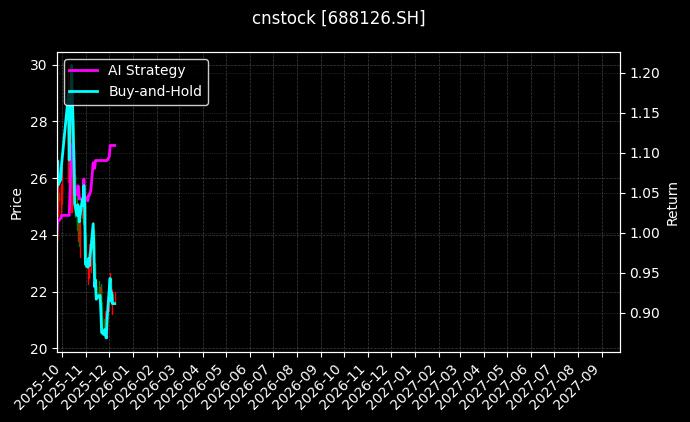
Task: Click the Return axis label
Action: coord(672,202)
